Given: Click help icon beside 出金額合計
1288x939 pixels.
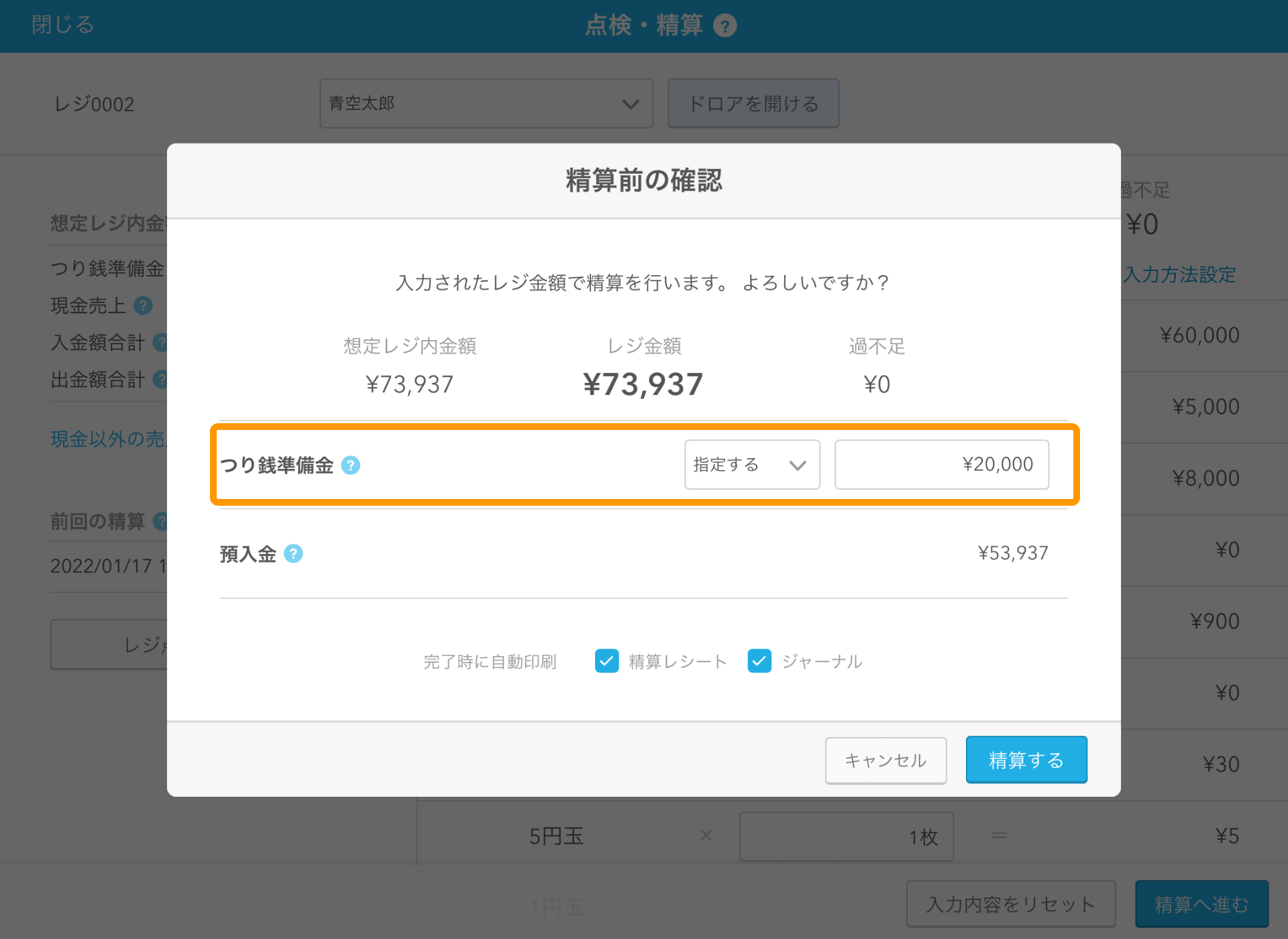Looking at the screenshot, I should point(160,380).
